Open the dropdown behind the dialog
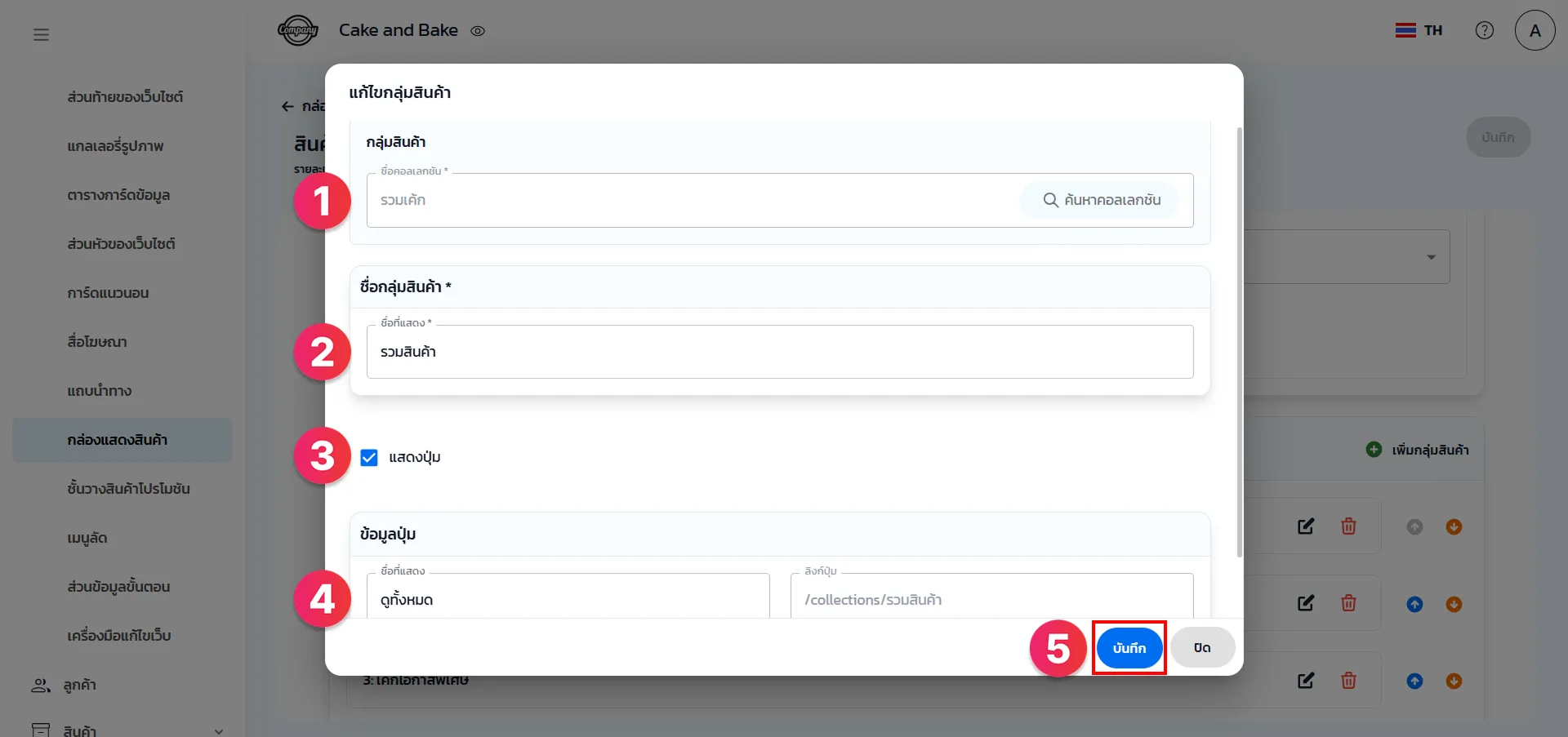 [1430, 257]
